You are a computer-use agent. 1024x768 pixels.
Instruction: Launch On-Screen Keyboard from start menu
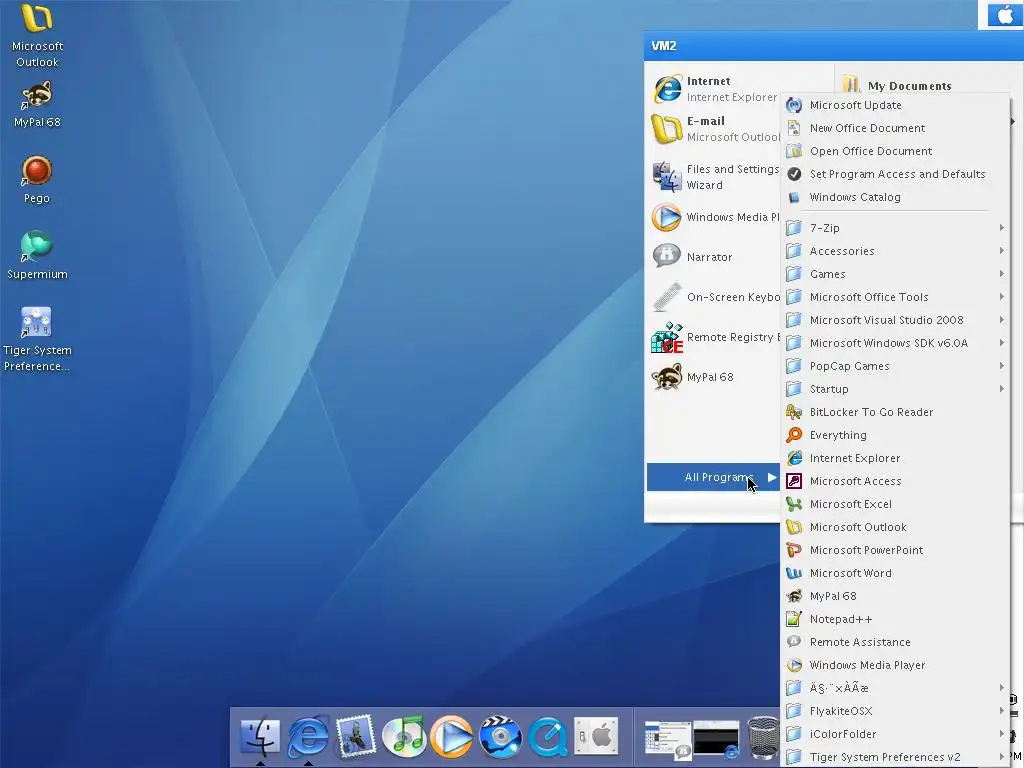[715, 297]
